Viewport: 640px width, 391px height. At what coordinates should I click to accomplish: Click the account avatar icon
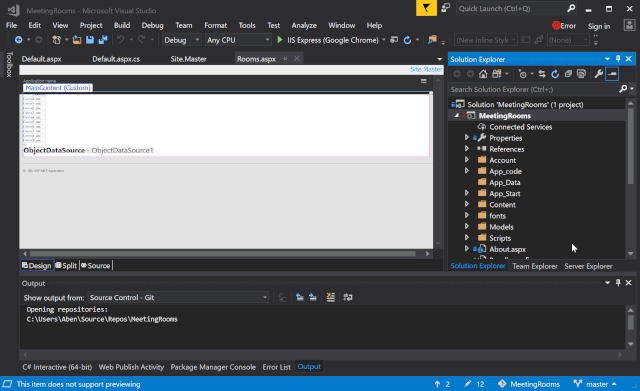pos(629,25)
